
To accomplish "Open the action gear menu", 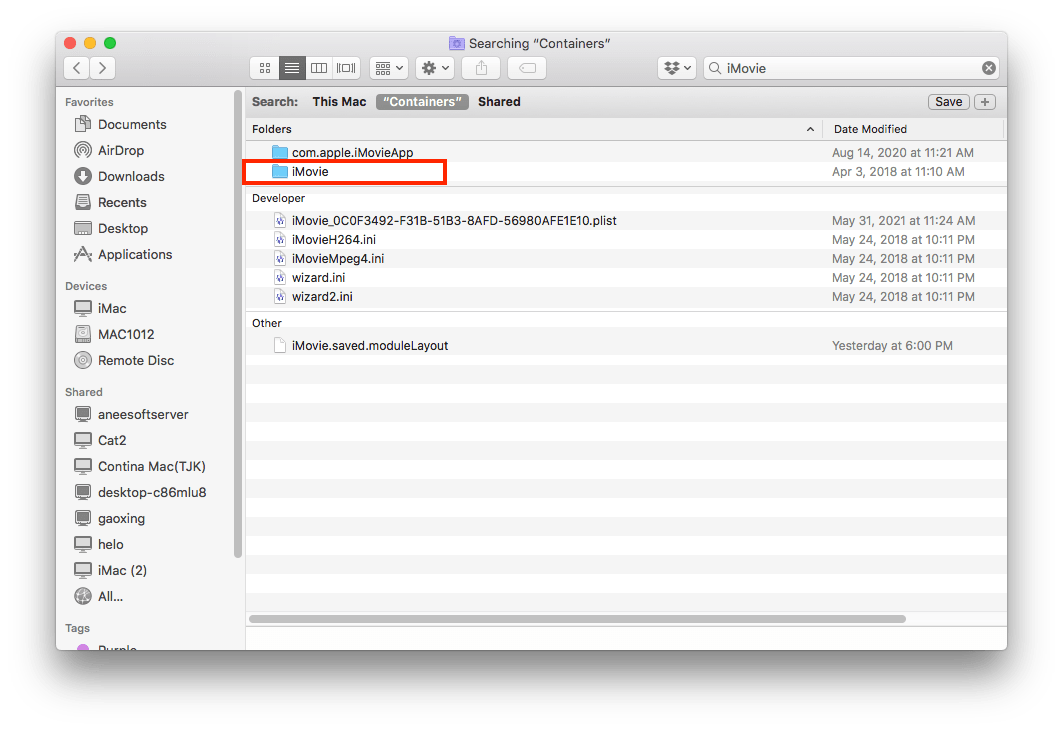I will point(434,67).
